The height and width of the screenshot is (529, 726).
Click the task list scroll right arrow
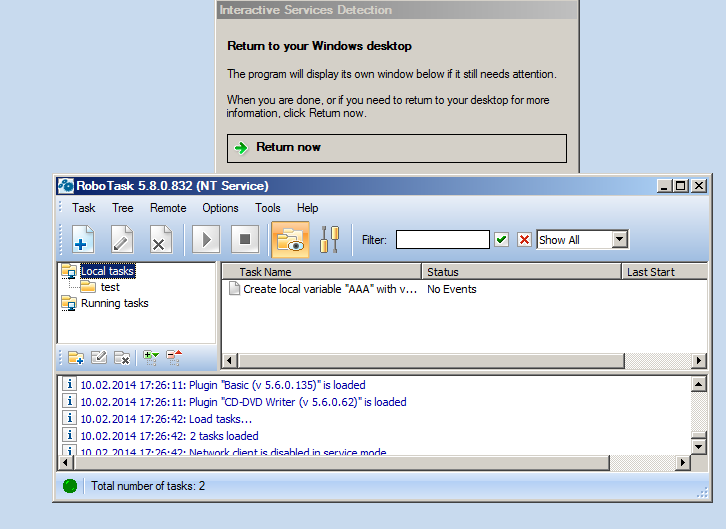(699, 361)
